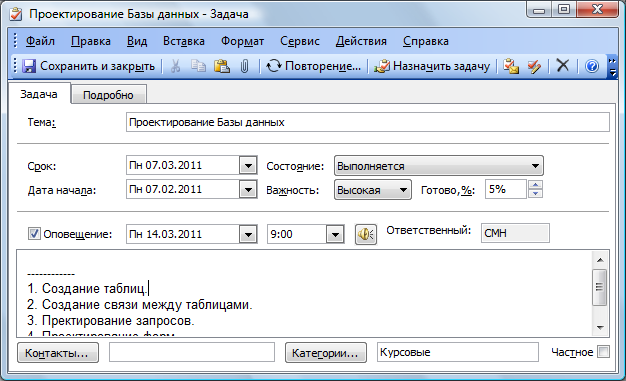Open the Сервис menu
This screenshot has width=626, height=381.
(300, 41)
